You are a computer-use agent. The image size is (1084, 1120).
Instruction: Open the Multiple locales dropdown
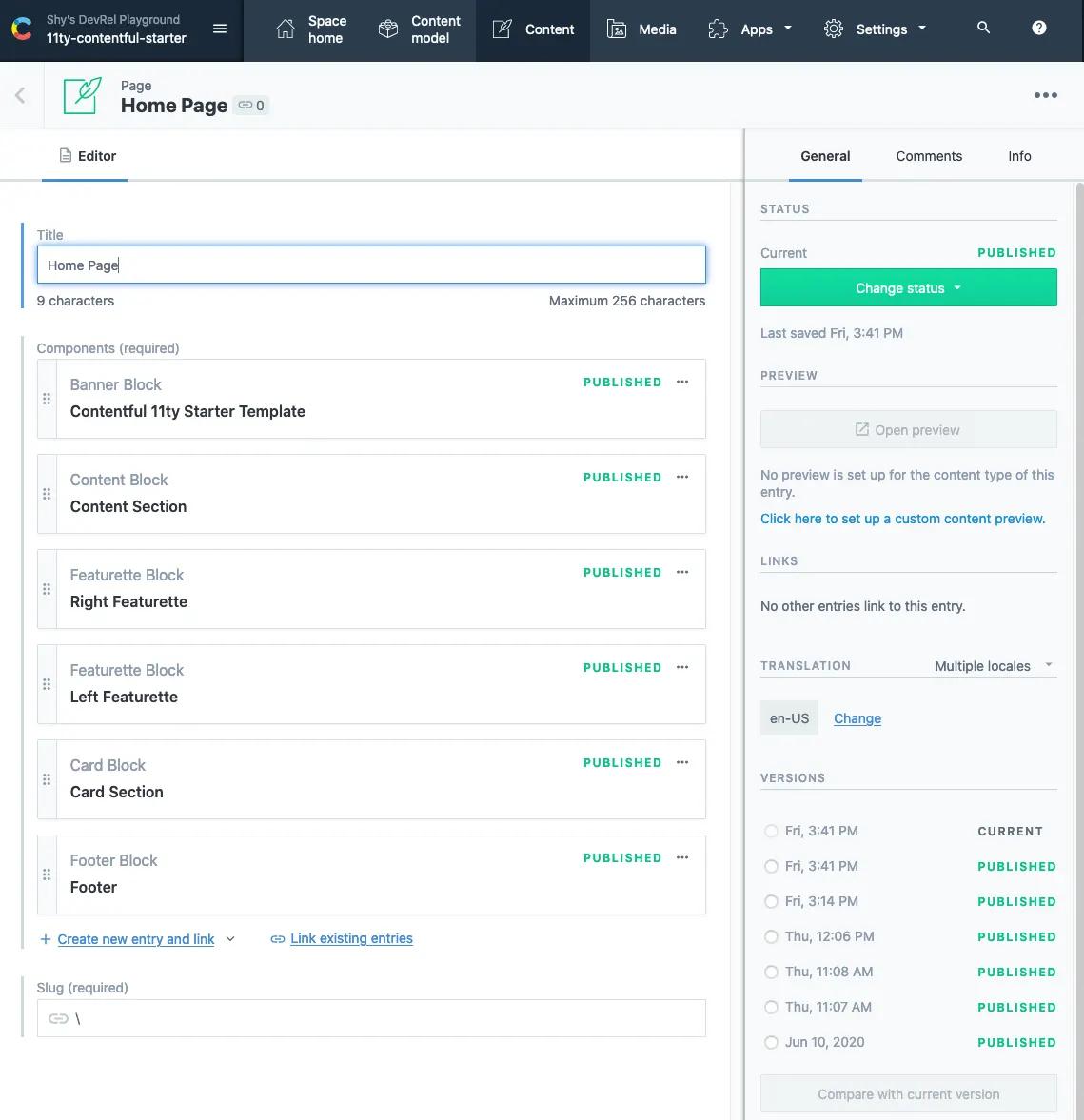(994, 666)
